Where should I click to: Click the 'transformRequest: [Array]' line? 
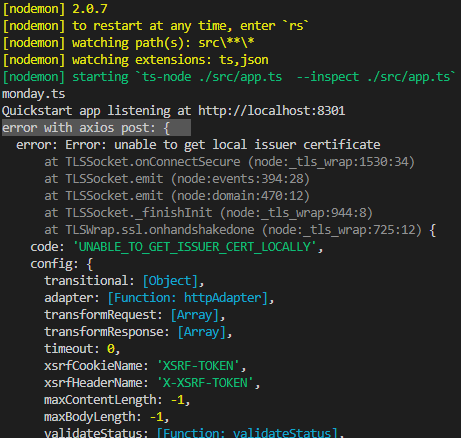point(135,315)
